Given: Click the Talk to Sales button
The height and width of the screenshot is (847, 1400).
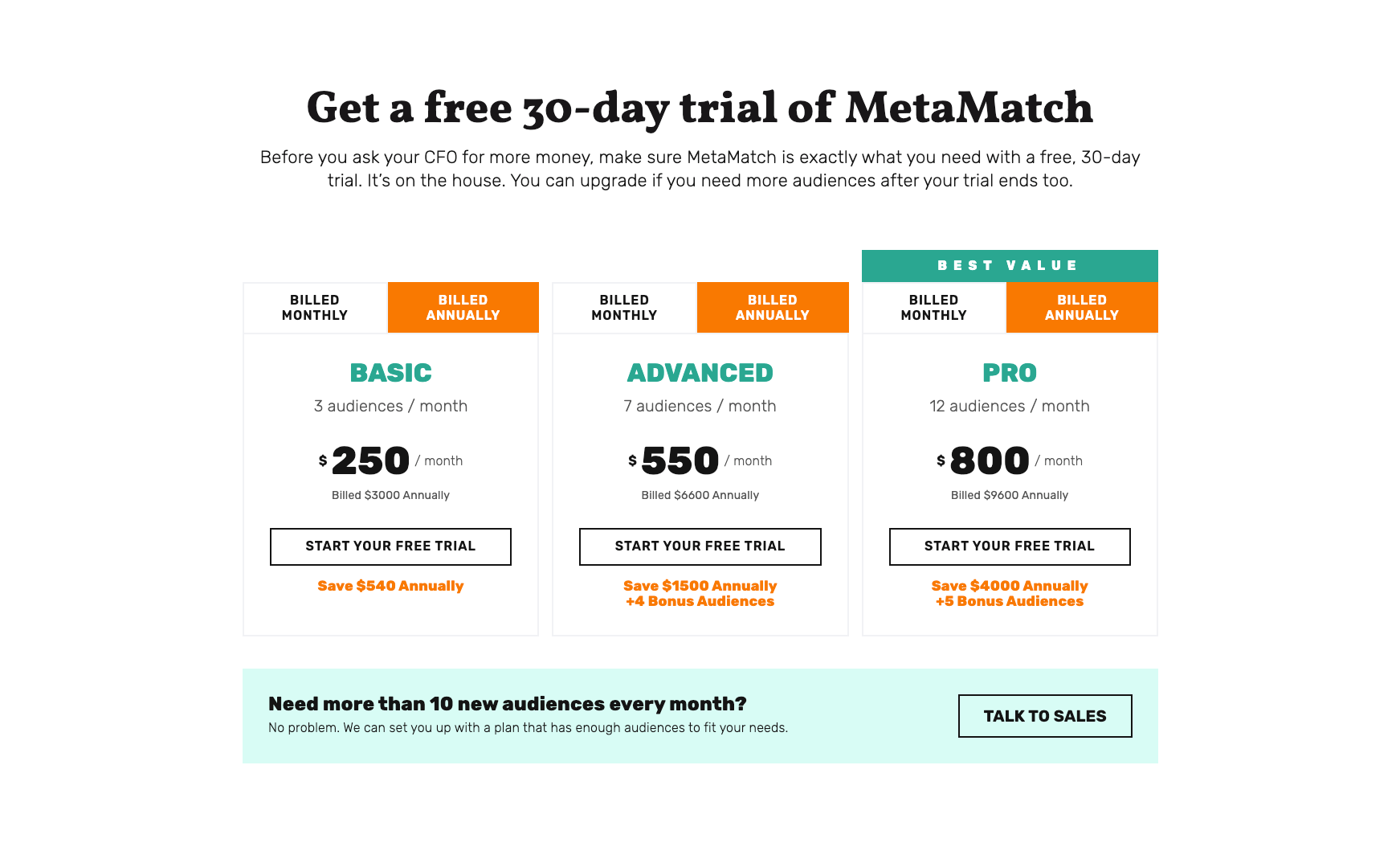Looking at the screenshot, I should (1045, 716).
